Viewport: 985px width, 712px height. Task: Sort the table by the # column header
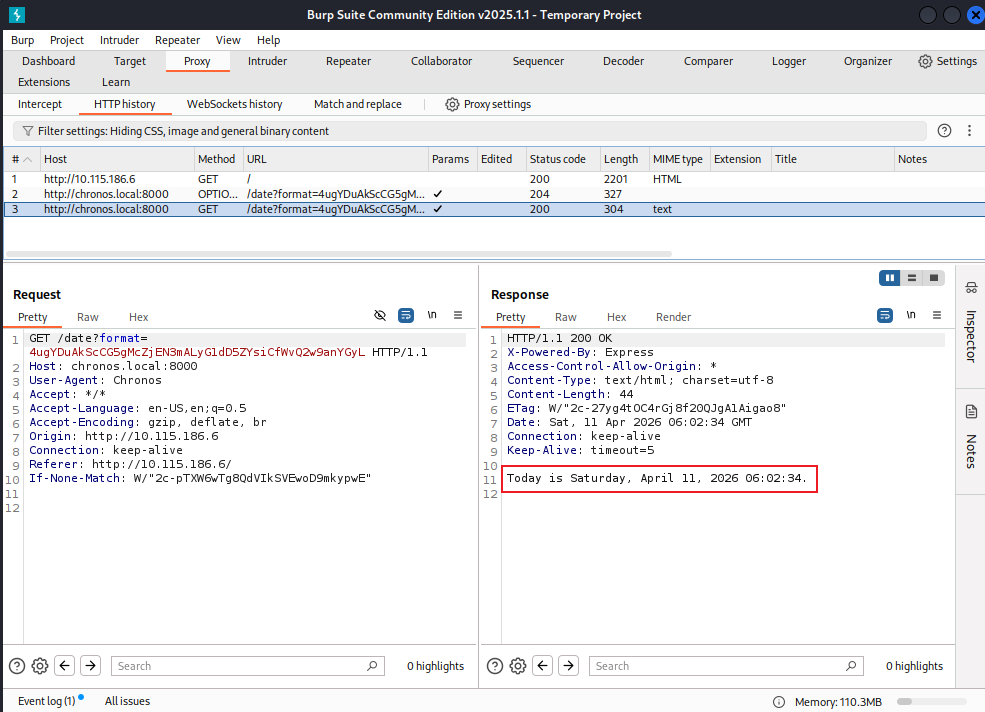(x=22, y=159)
